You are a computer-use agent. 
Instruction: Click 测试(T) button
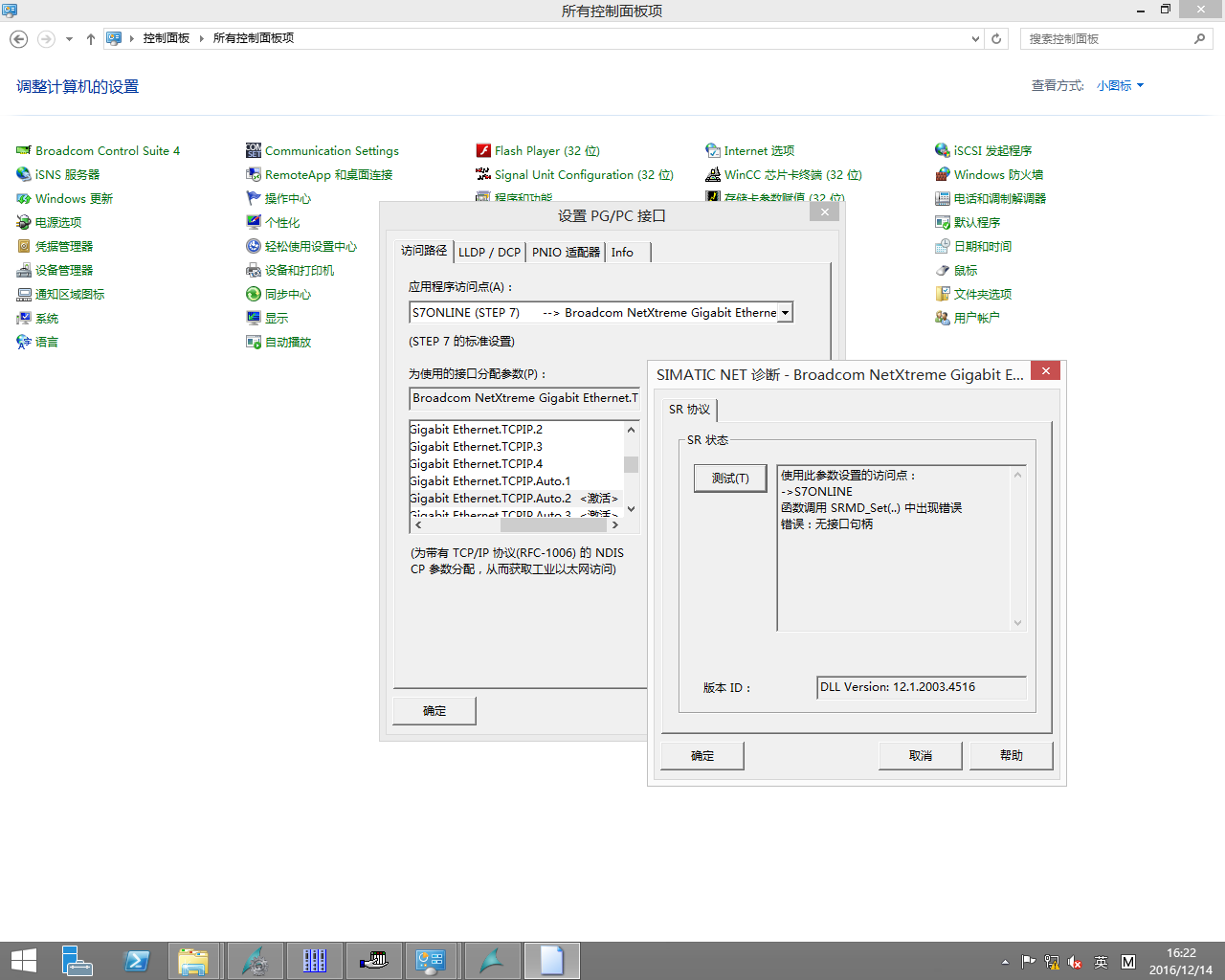click(730, 479)
